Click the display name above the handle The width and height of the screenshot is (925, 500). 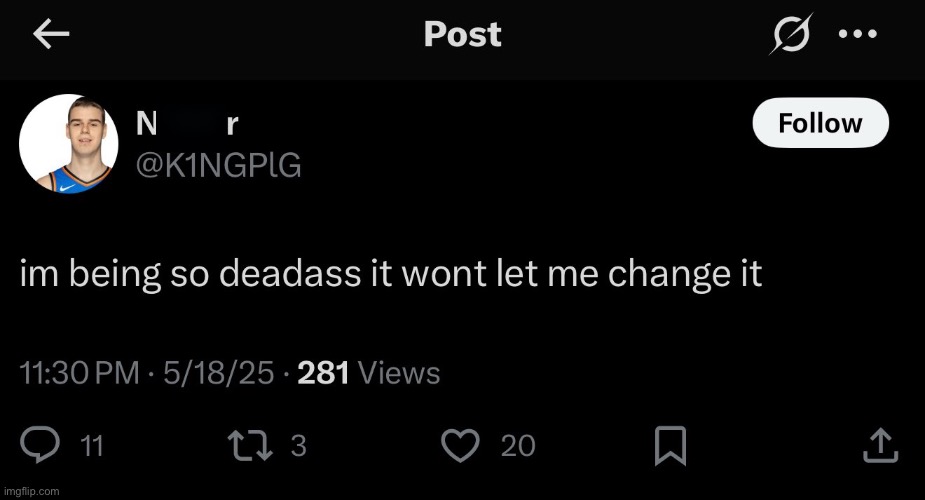tap(187, 124)
